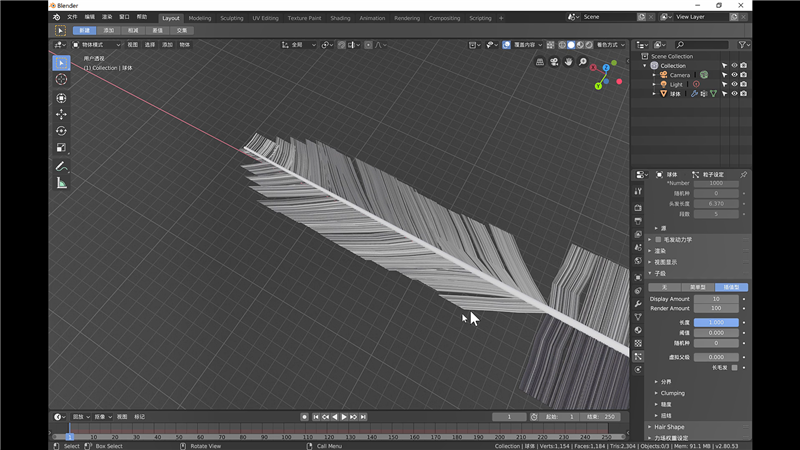Switch to wireframe shading mode
800x450 pixels.
562,45
